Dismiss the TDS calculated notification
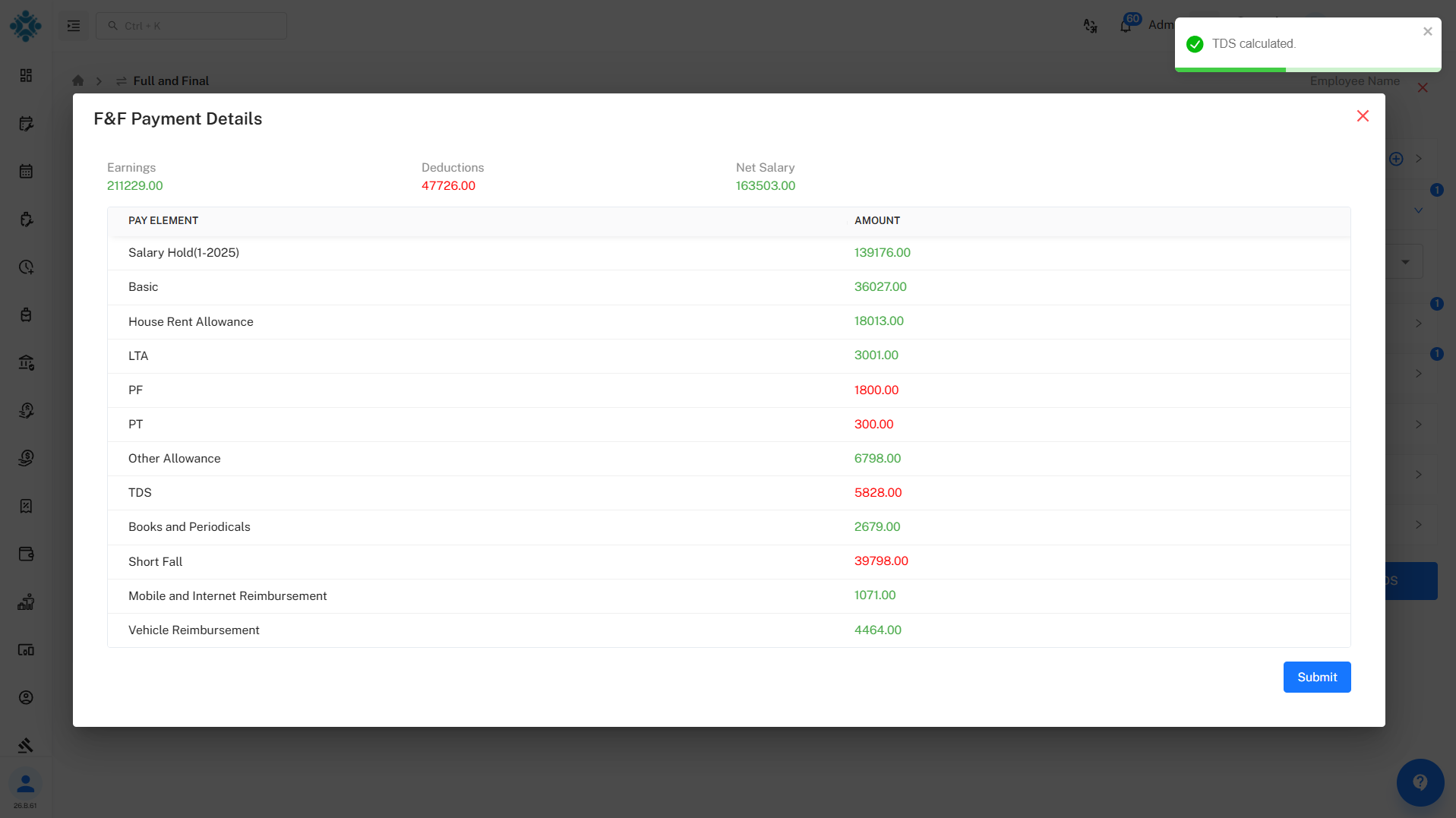1456x818 pixels. click(x=1427, y=31)
